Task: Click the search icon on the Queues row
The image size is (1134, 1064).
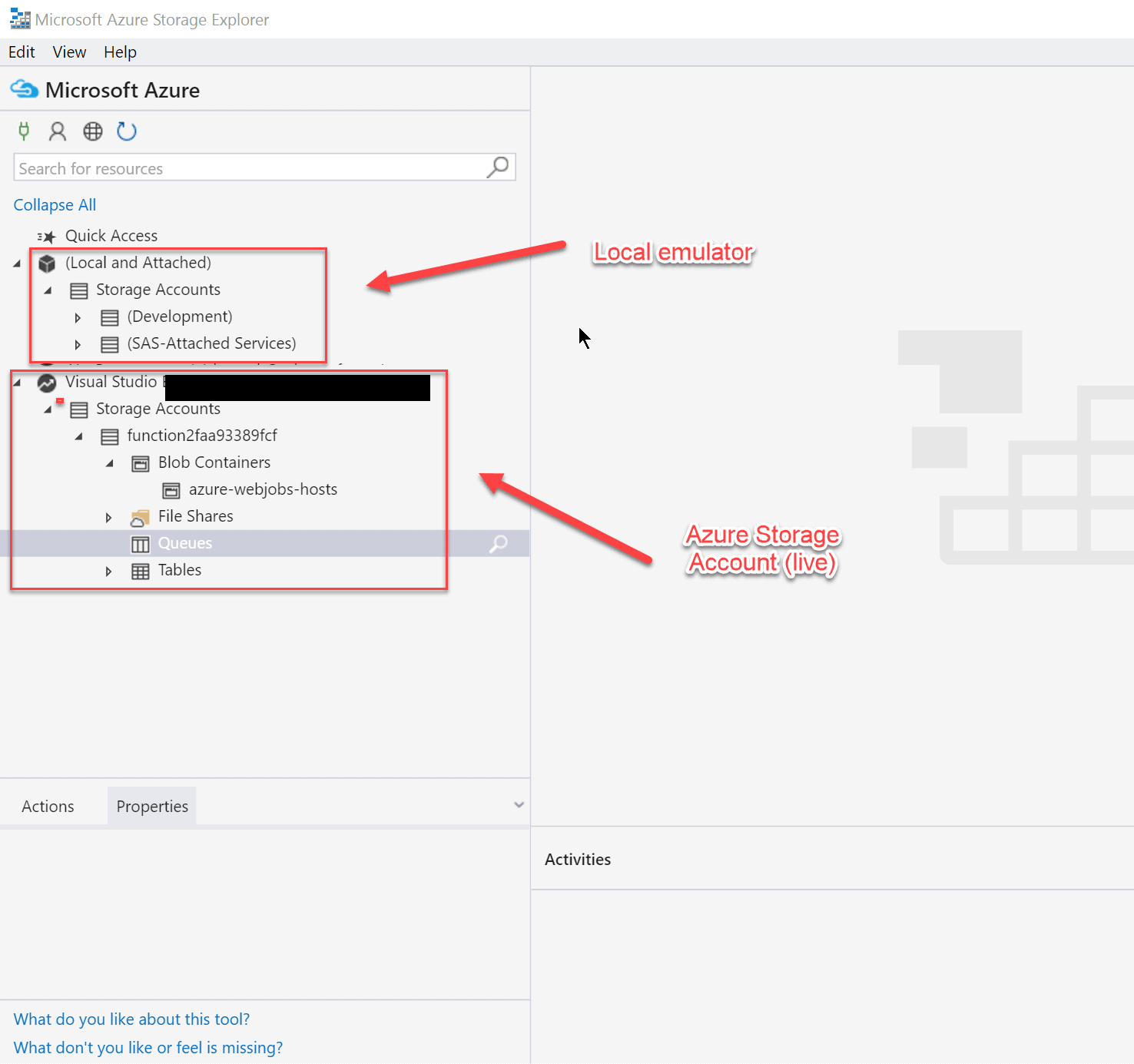Action: tap(499, 543)
